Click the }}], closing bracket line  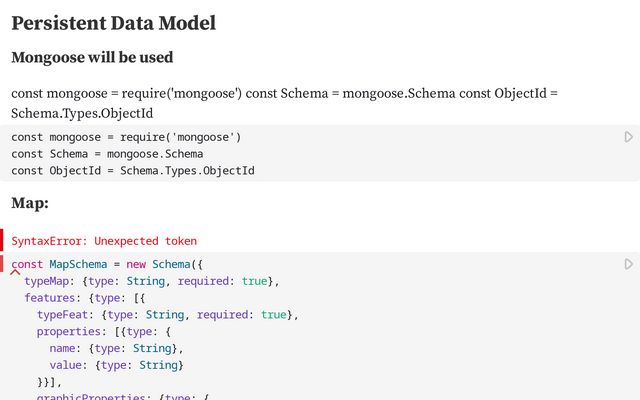click(x=49, y=382)
